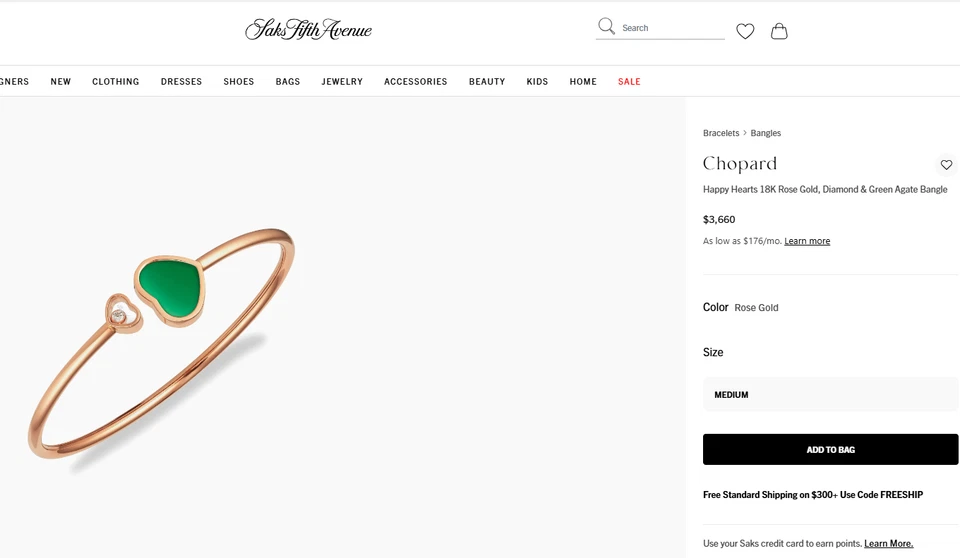Open the ACCESSORIES menu

pyautogui.click(x=416, y=81)
